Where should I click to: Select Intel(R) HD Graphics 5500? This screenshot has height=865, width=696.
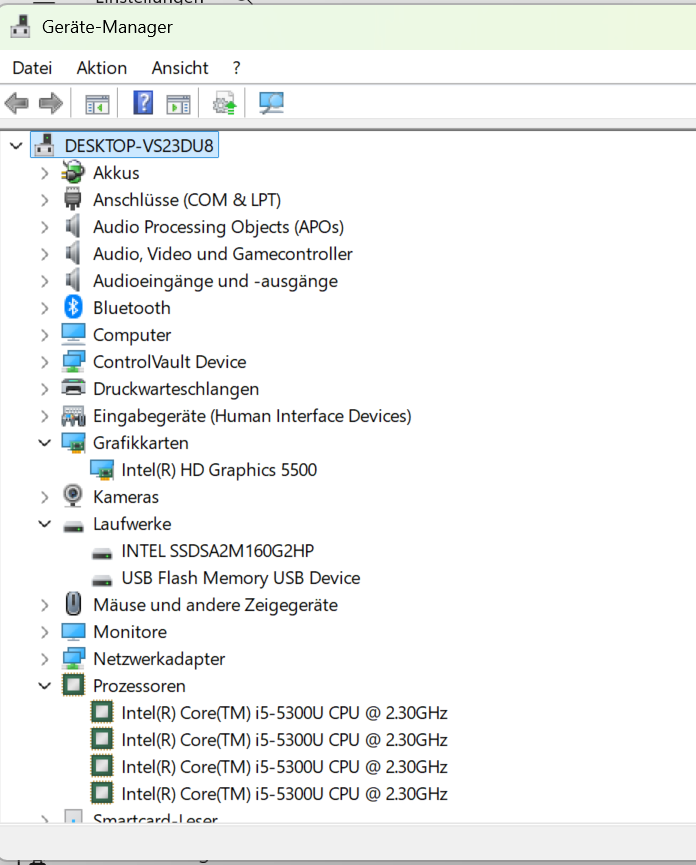[219, 470]
